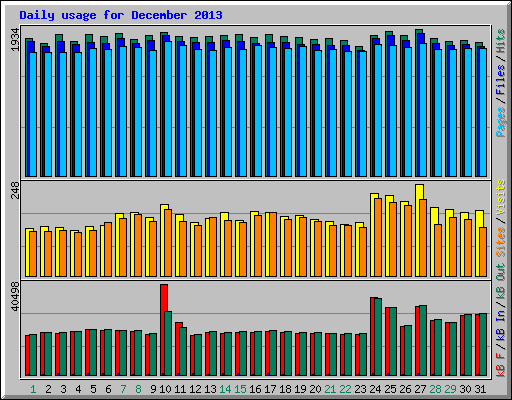This screenshot has height=400, width=512.
Task: Select green day label 7 on the x-axis
Action: 123,389
